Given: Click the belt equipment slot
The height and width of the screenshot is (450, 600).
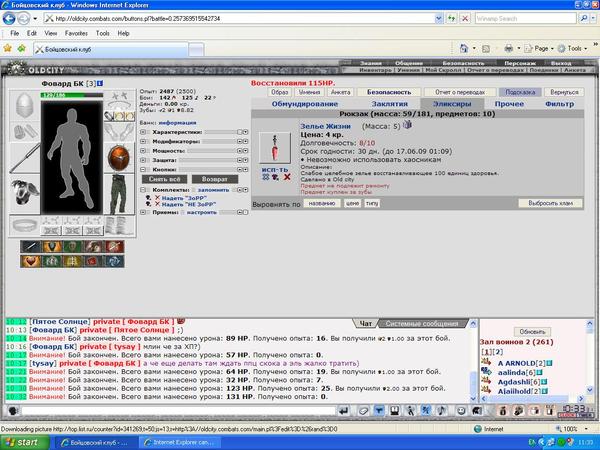Looking at the screenshot, I should tap(24, 225).
